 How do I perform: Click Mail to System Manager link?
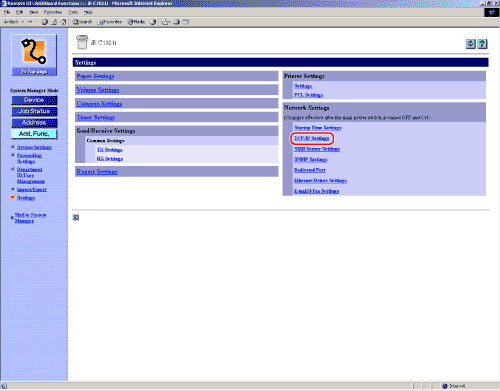click(x=30, y=218)
